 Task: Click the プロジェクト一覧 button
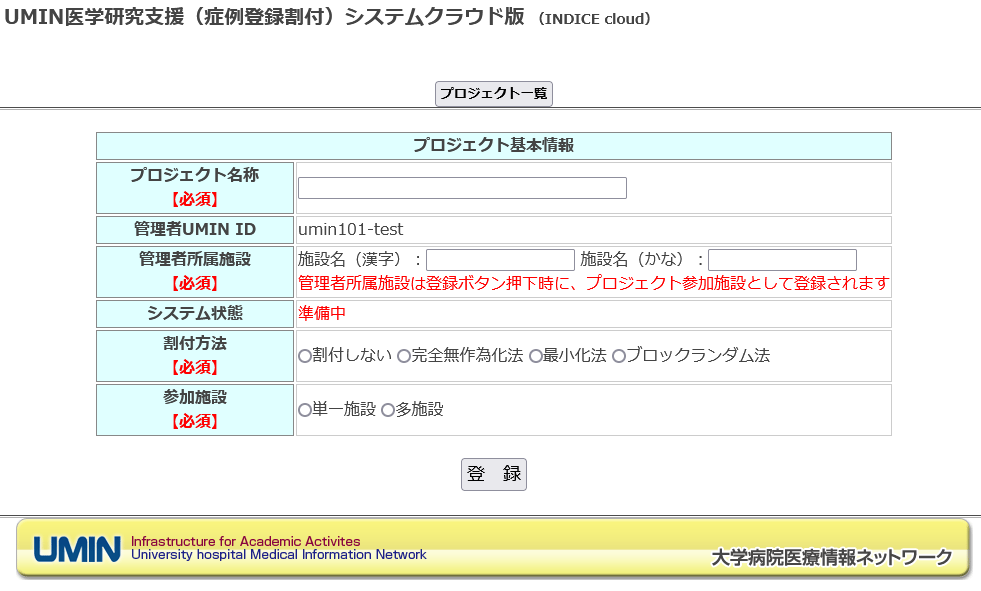pyautogui.click(x=494, y=93)
